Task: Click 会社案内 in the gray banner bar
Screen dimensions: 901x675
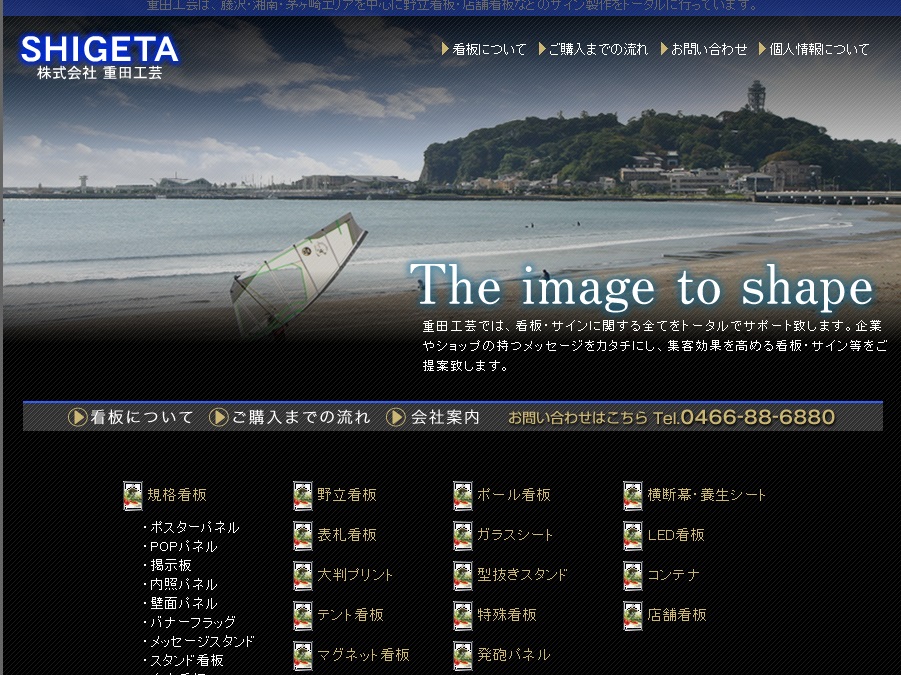Action: [x=445, y=417]
